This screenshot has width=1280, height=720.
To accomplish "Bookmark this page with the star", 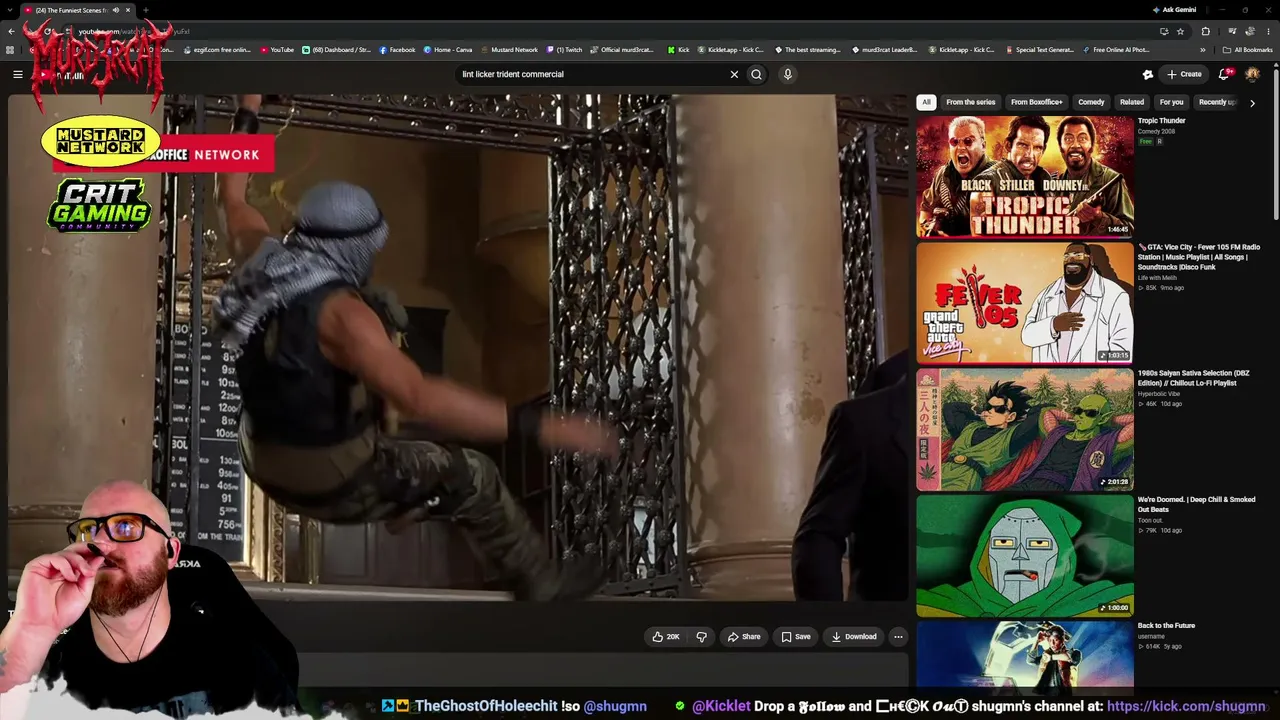I will tap(1180, 31).
